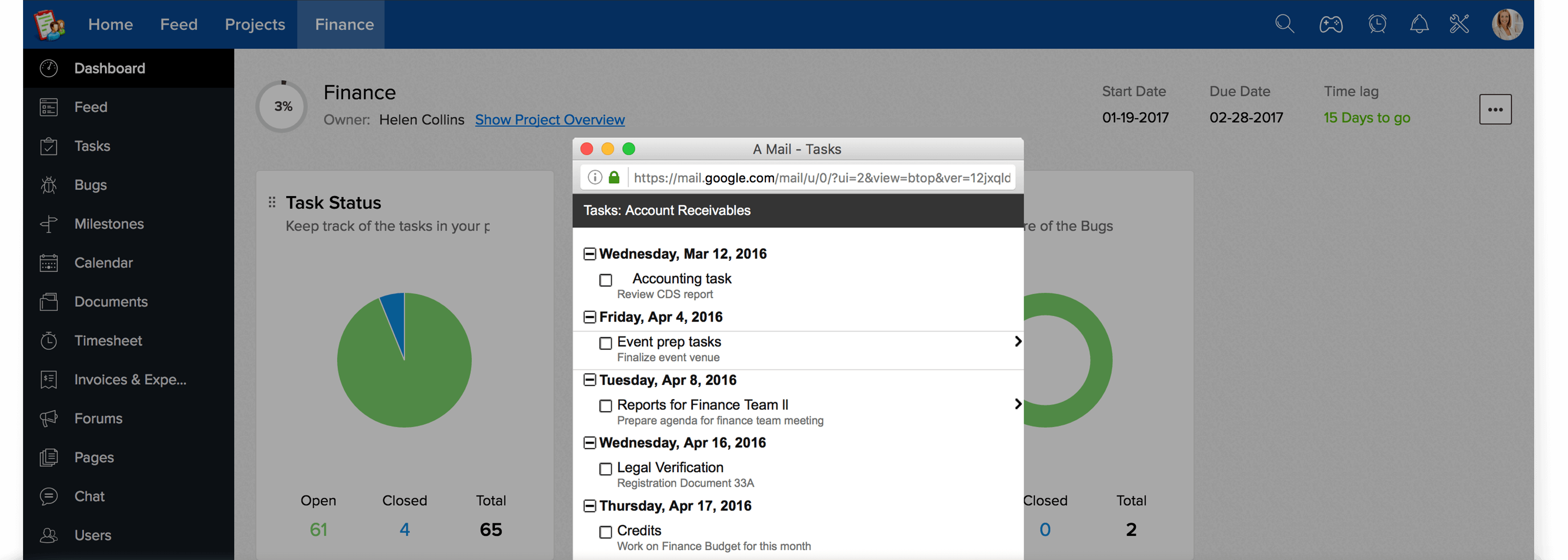The image size is (1568, 560).
Task: Select Milestones in sidebar
Action: click(109, 223)
